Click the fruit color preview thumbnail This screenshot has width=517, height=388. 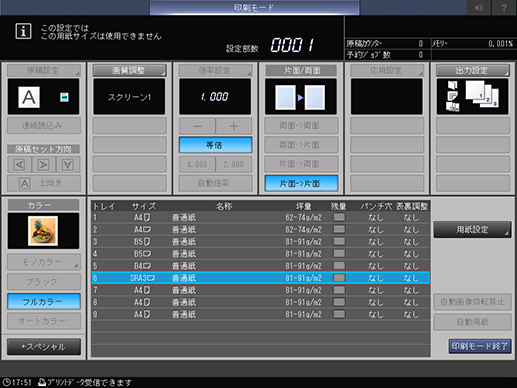tap(43, 231)
